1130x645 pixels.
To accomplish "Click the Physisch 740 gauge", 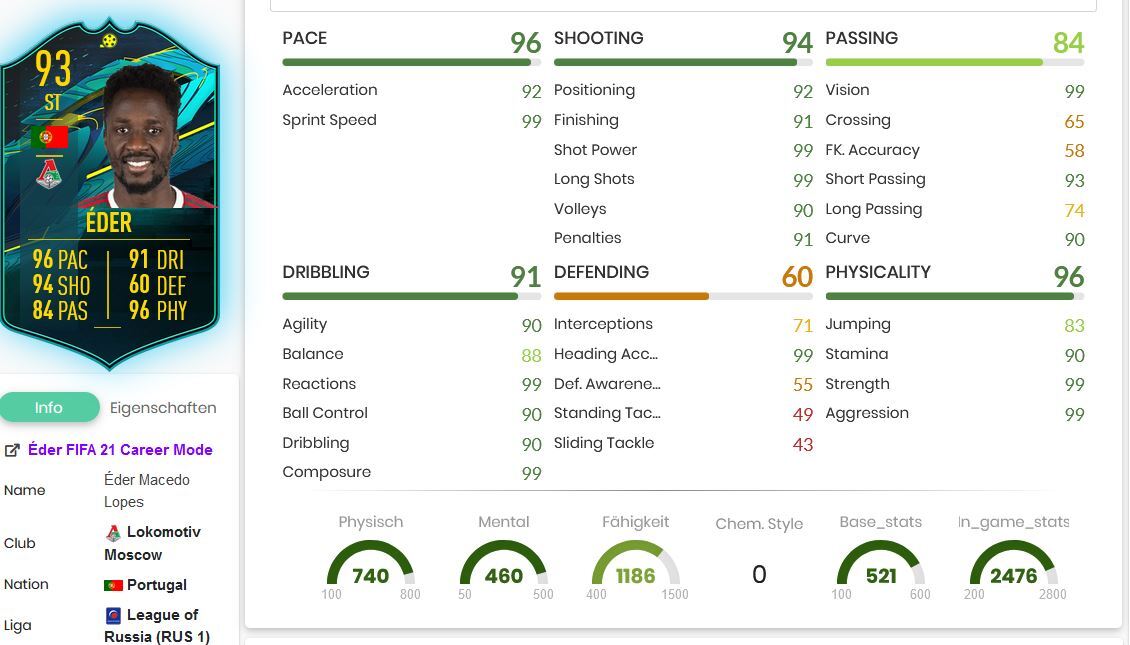I will coord(370,568).
